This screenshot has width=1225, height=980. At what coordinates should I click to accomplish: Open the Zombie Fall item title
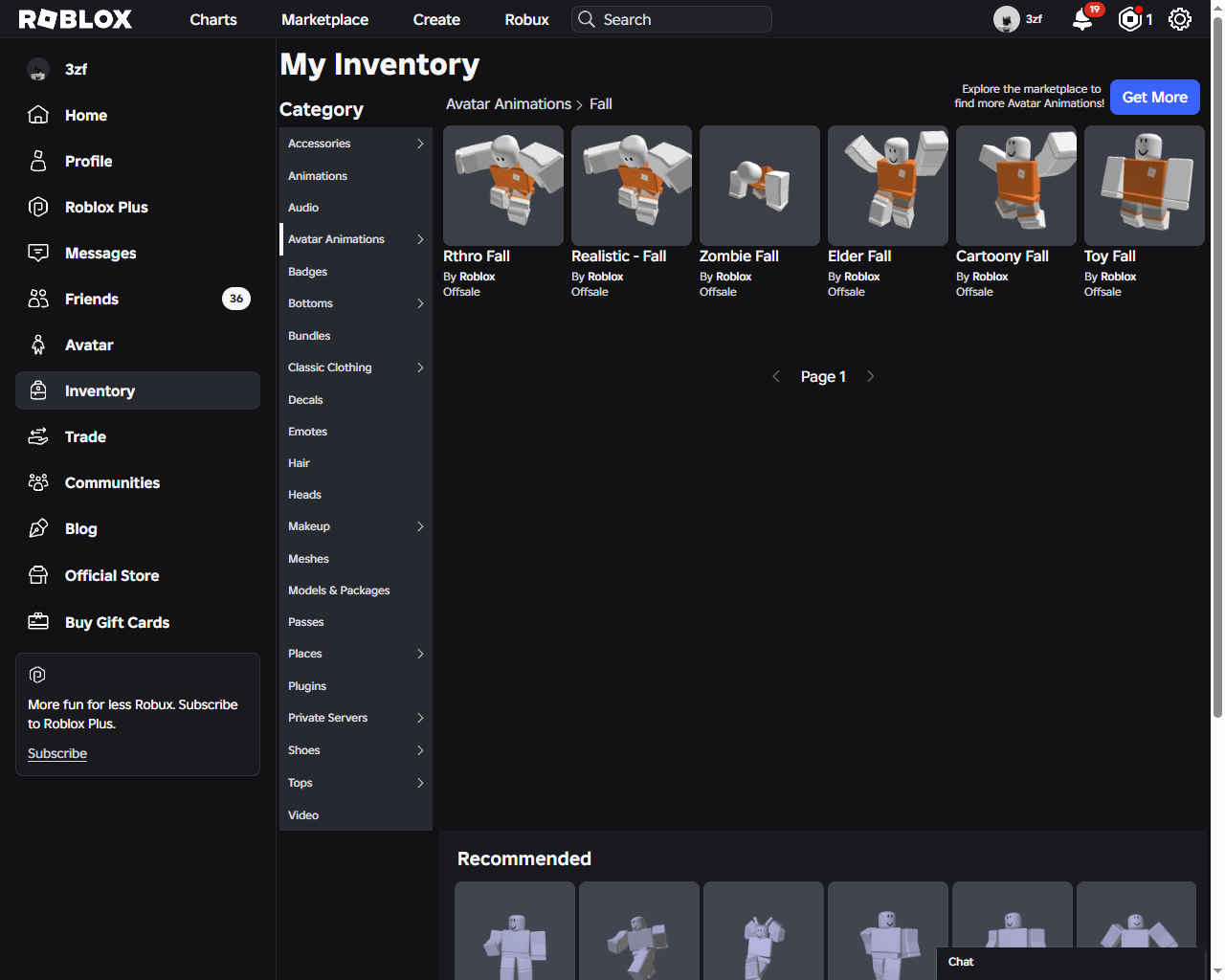[739, 256]
